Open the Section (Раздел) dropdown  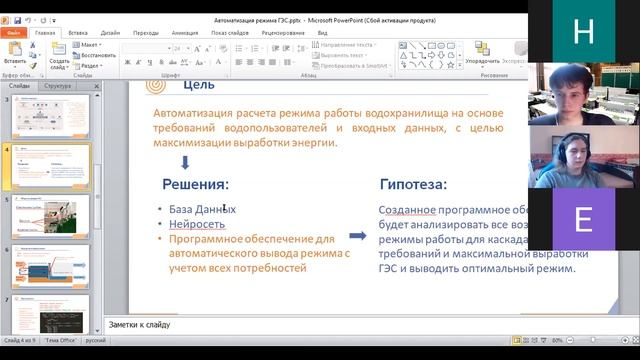(88, 65)
